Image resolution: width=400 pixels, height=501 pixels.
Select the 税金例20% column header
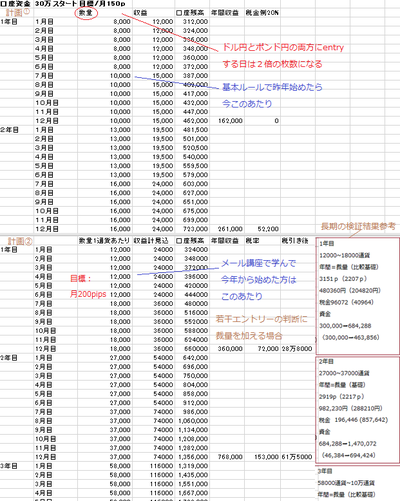pyautogui.click(x=262, y=13)
